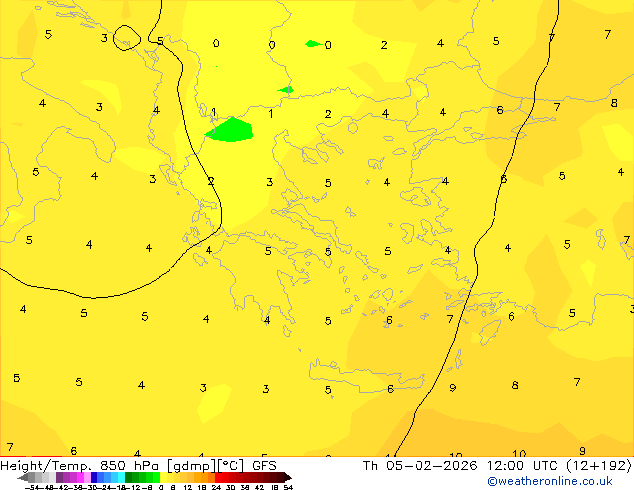634x490 pixels.
Task: Click the (12+192) forecast hour text
Action: pyautogui.click(x=603, y=465)
